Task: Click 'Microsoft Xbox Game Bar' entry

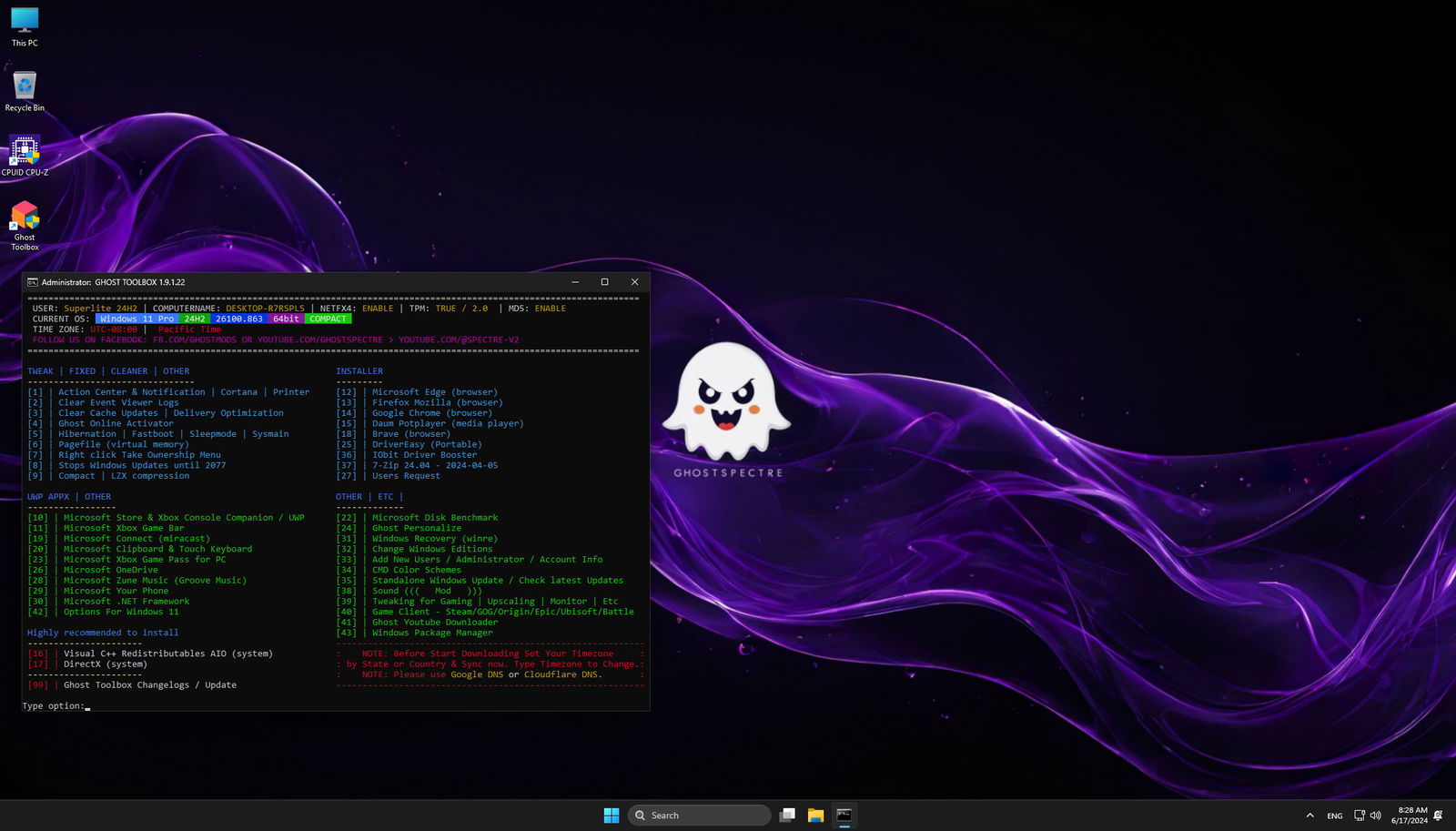Action: [x=124, y=528]
